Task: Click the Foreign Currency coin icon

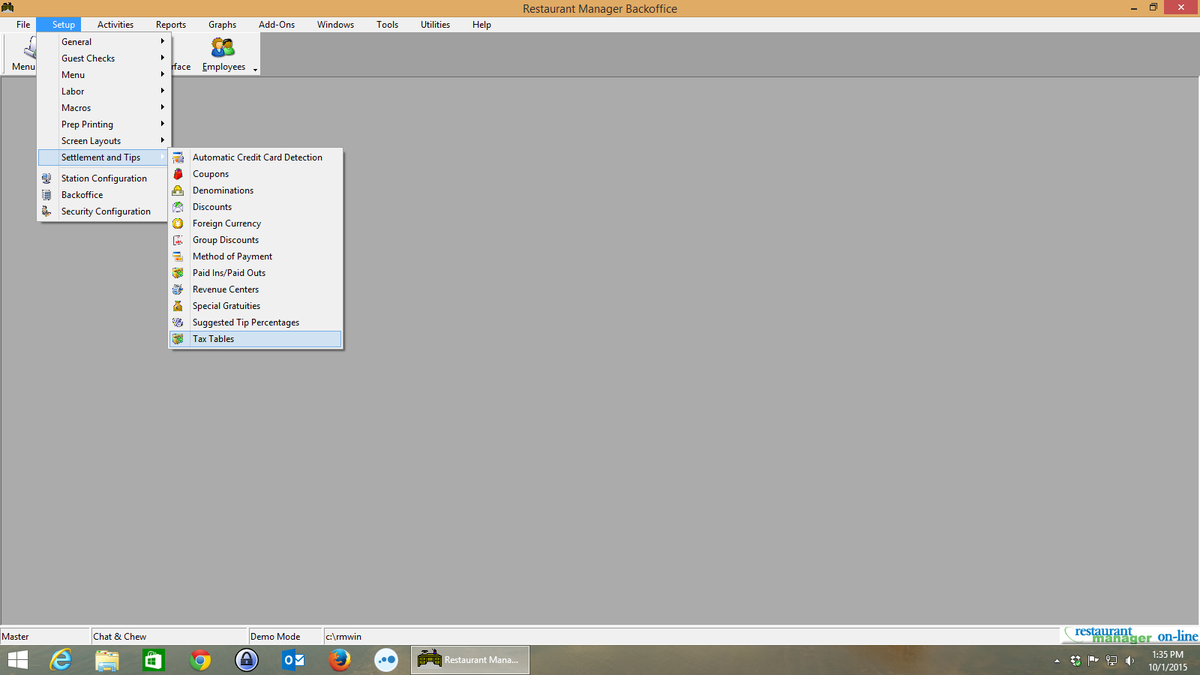Action: (178, 223)
